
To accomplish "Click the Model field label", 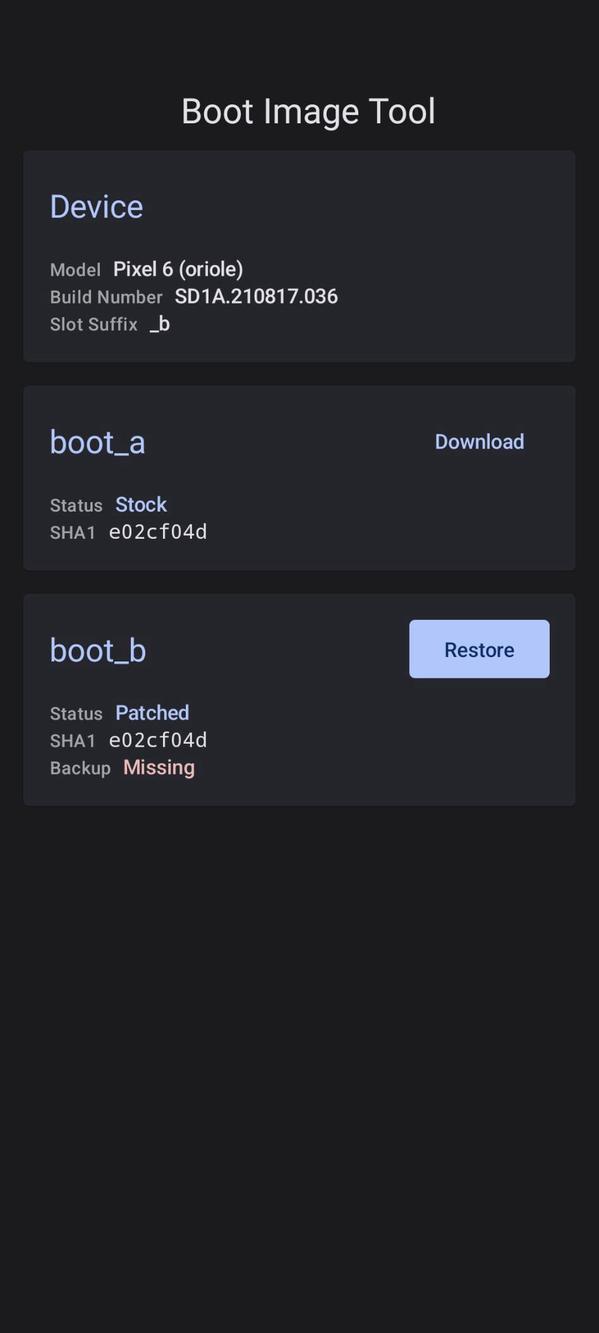I will pos(74,269).
